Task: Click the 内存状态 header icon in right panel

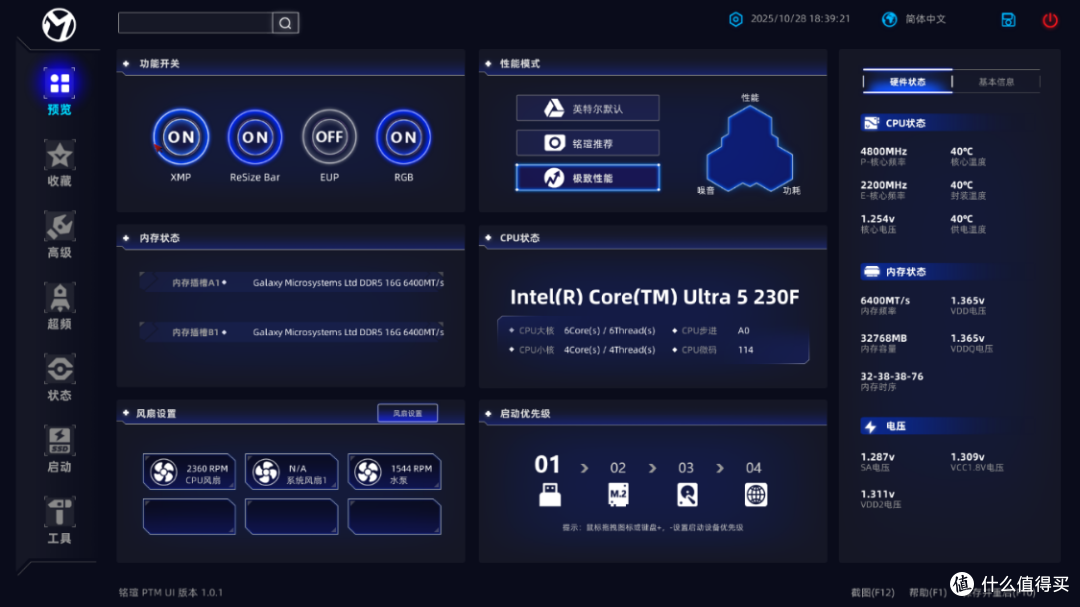Action: [x=871, y=271]
